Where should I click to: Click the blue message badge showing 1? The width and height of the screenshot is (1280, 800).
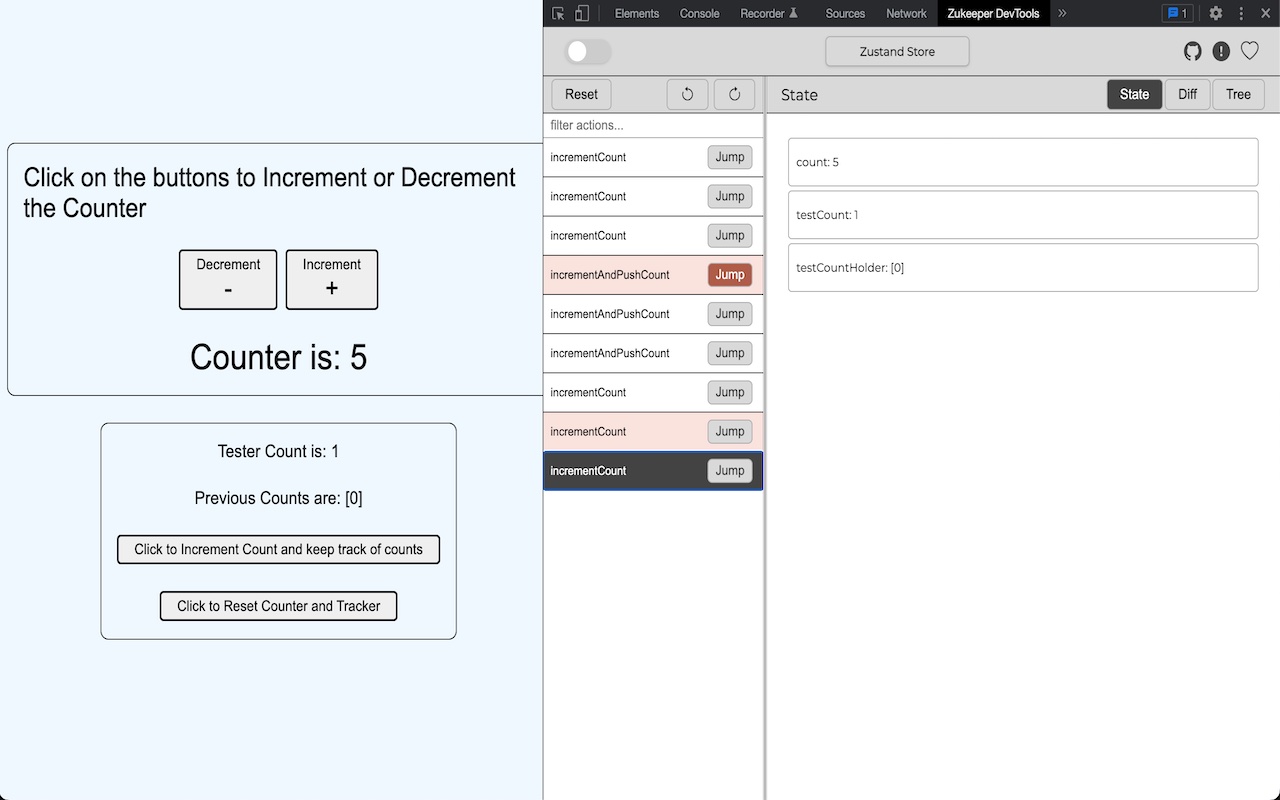1178,13
